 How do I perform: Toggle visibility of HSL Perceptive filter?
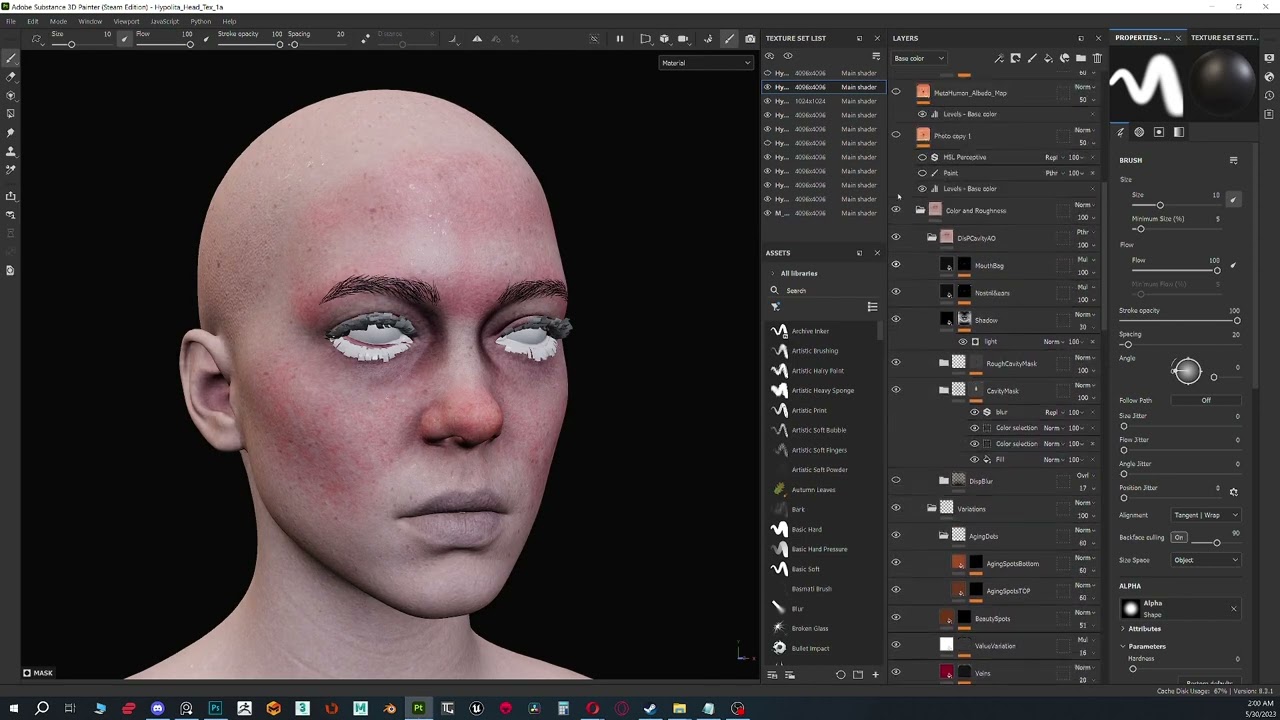tap(922, 157)
